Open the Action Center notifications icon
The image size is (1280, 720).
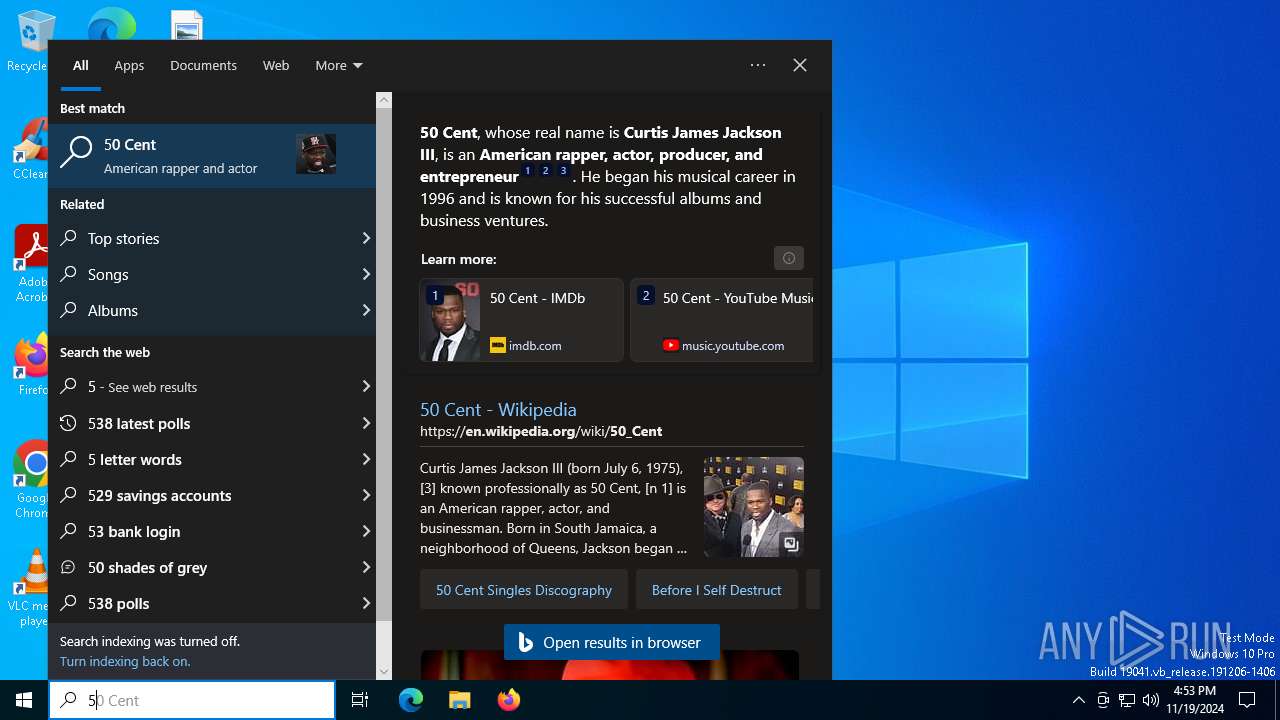1247,700
